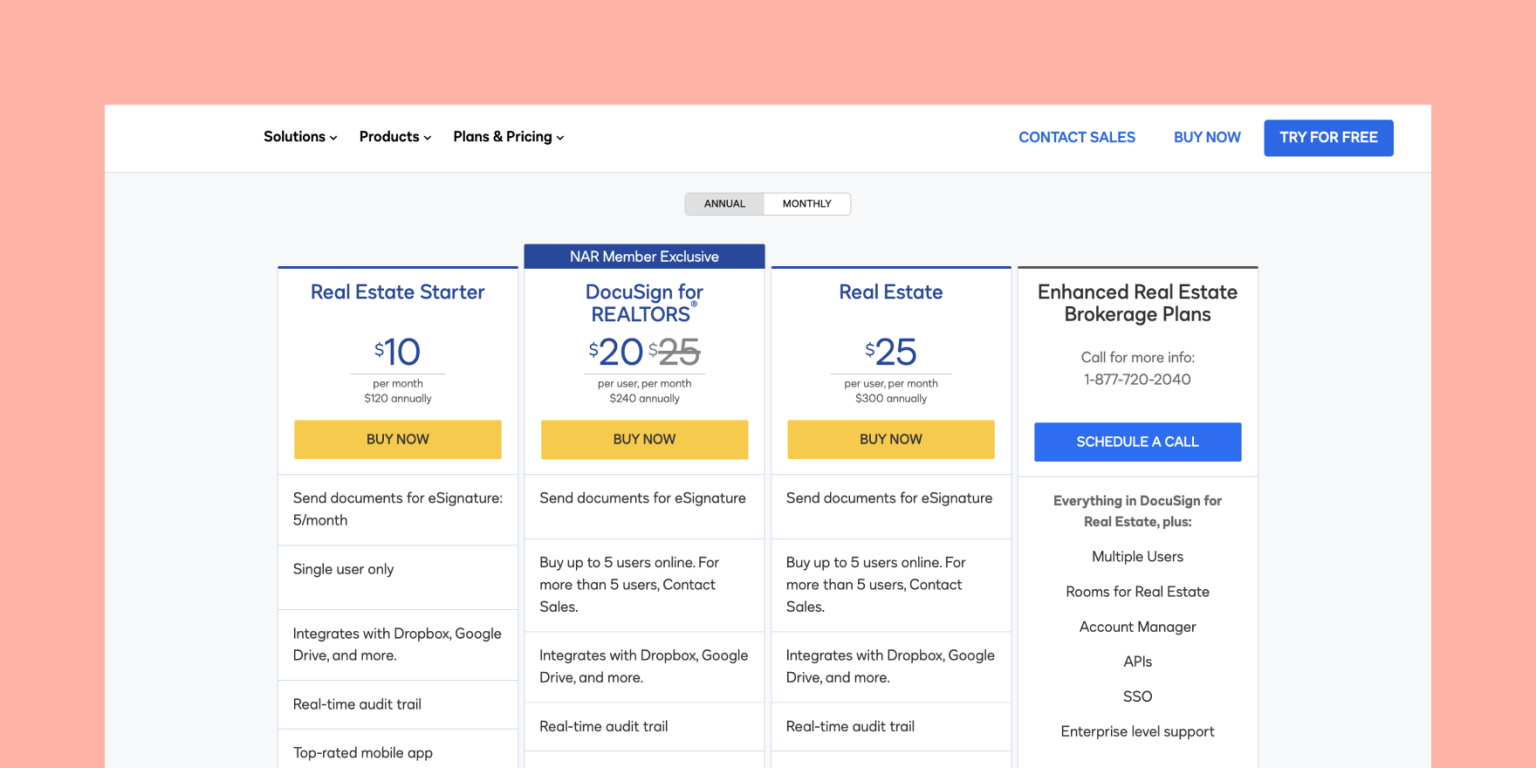Select the Real Estate plan heading
This screenshot has width=1536, height=768.
pos(890,291)
